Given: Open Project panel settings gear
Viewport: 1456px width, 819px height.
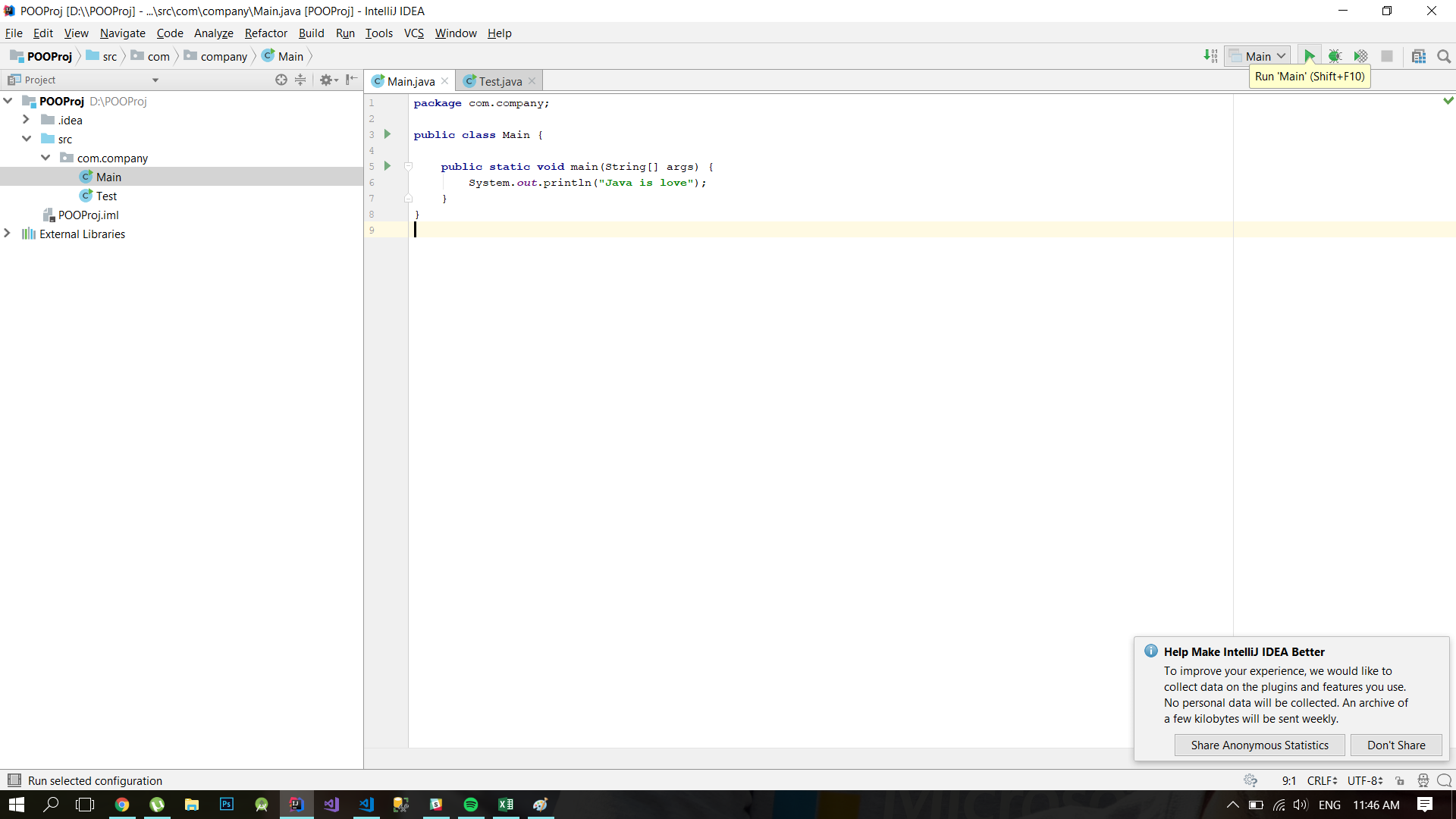Looking at the screenshot, I should (328, 80).
